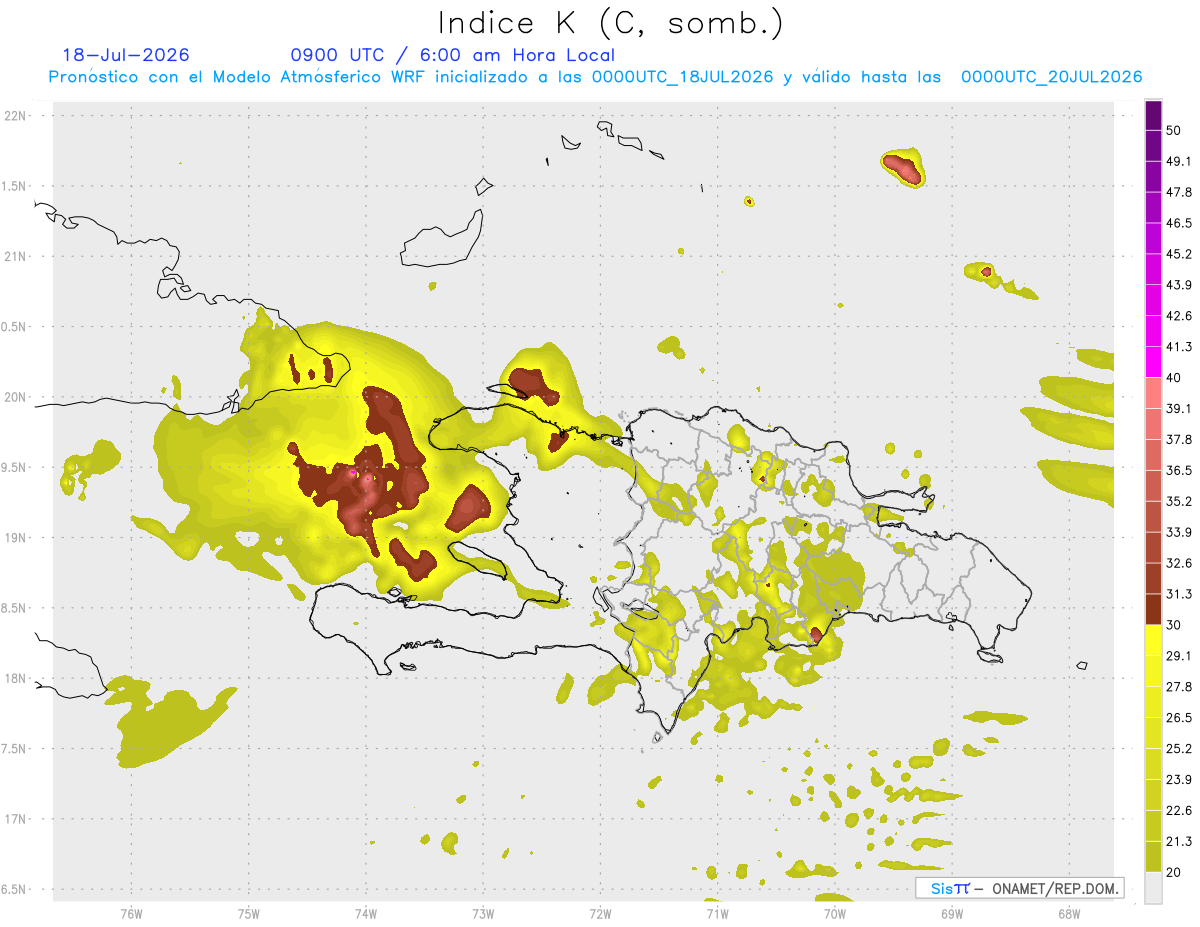The image size is (1200, 927).
Task: Click the "21N" latitude label
Action: tap(16, 257)
